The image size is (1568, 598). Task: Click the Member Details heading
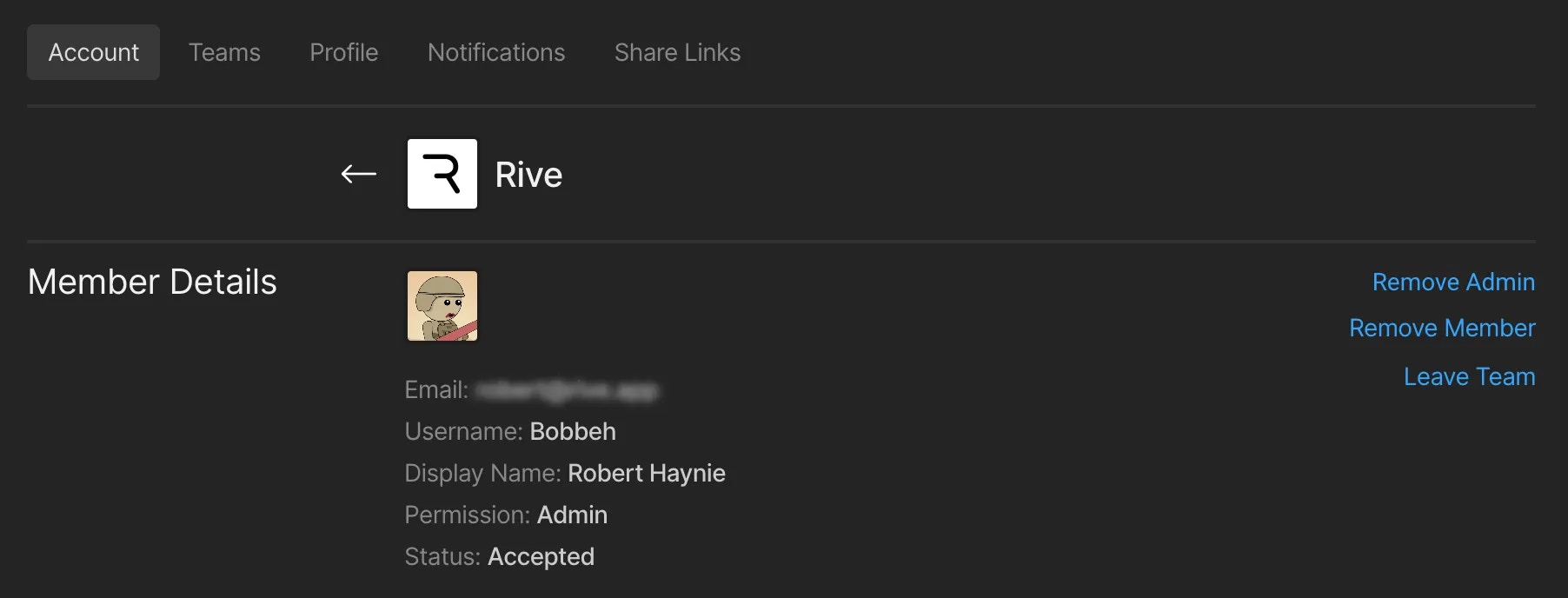[x=152, y=282]
